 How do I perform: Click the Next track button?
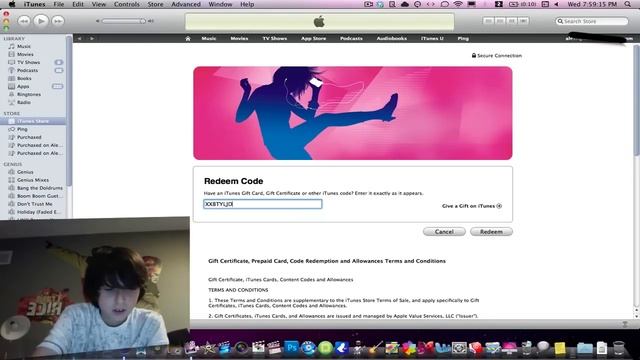[58, 21]
